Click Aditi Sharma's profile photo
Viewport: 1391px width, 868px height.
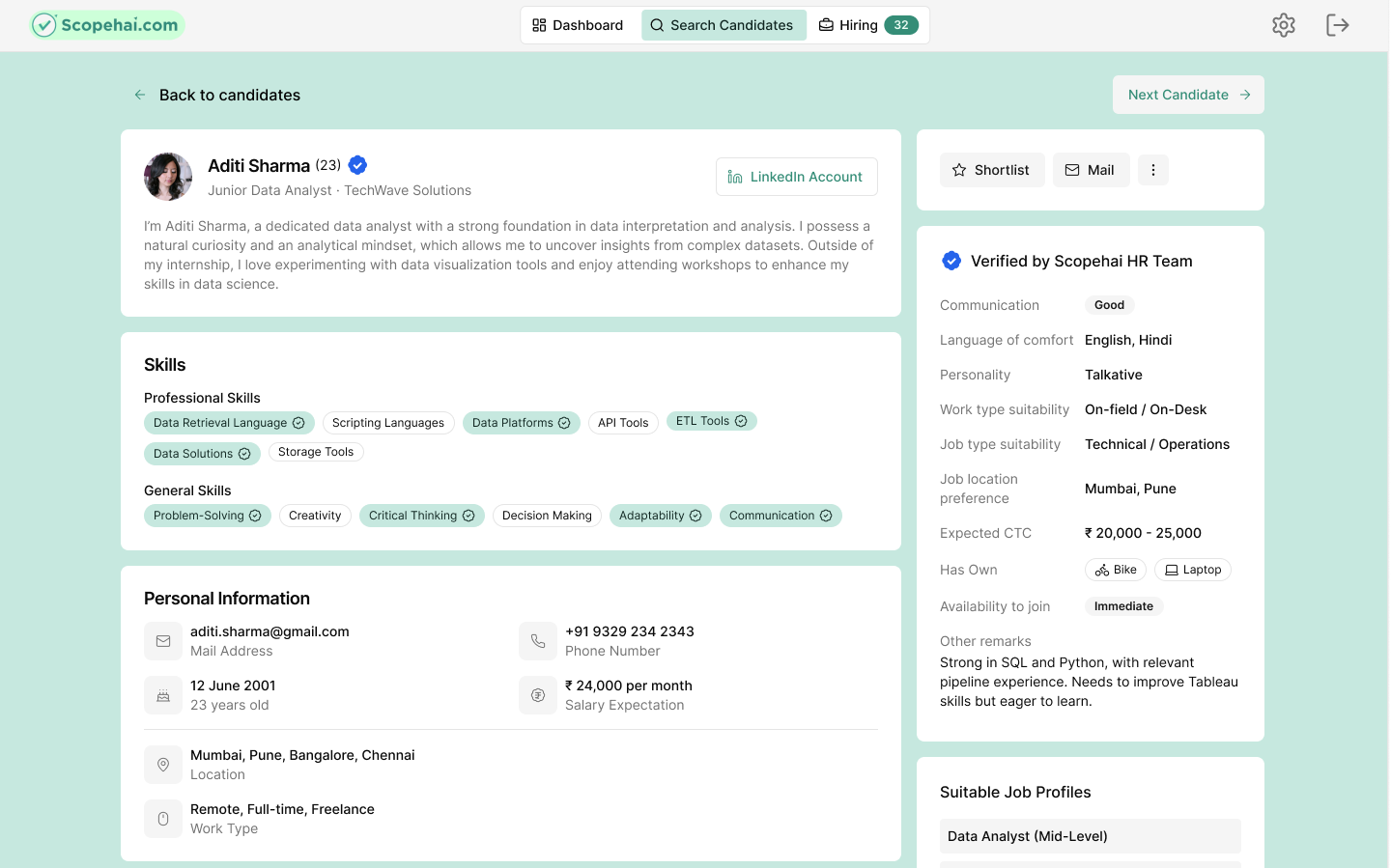click(168, 177)
